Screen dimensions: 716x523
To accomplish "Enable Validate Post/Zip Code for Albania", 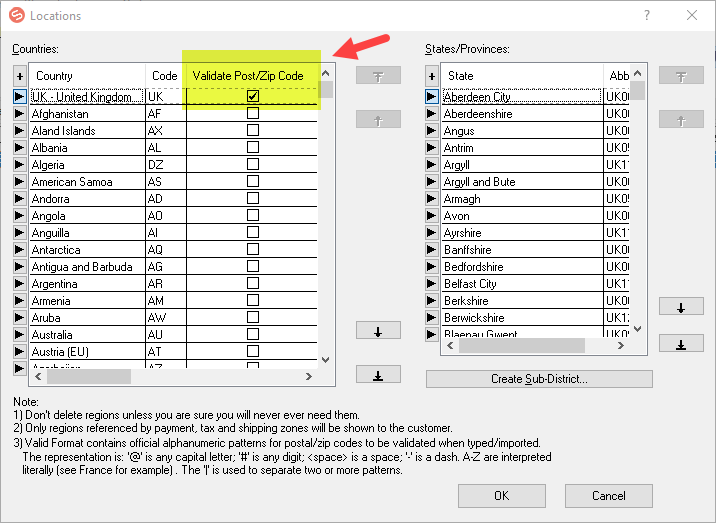I will pos(253,148).
